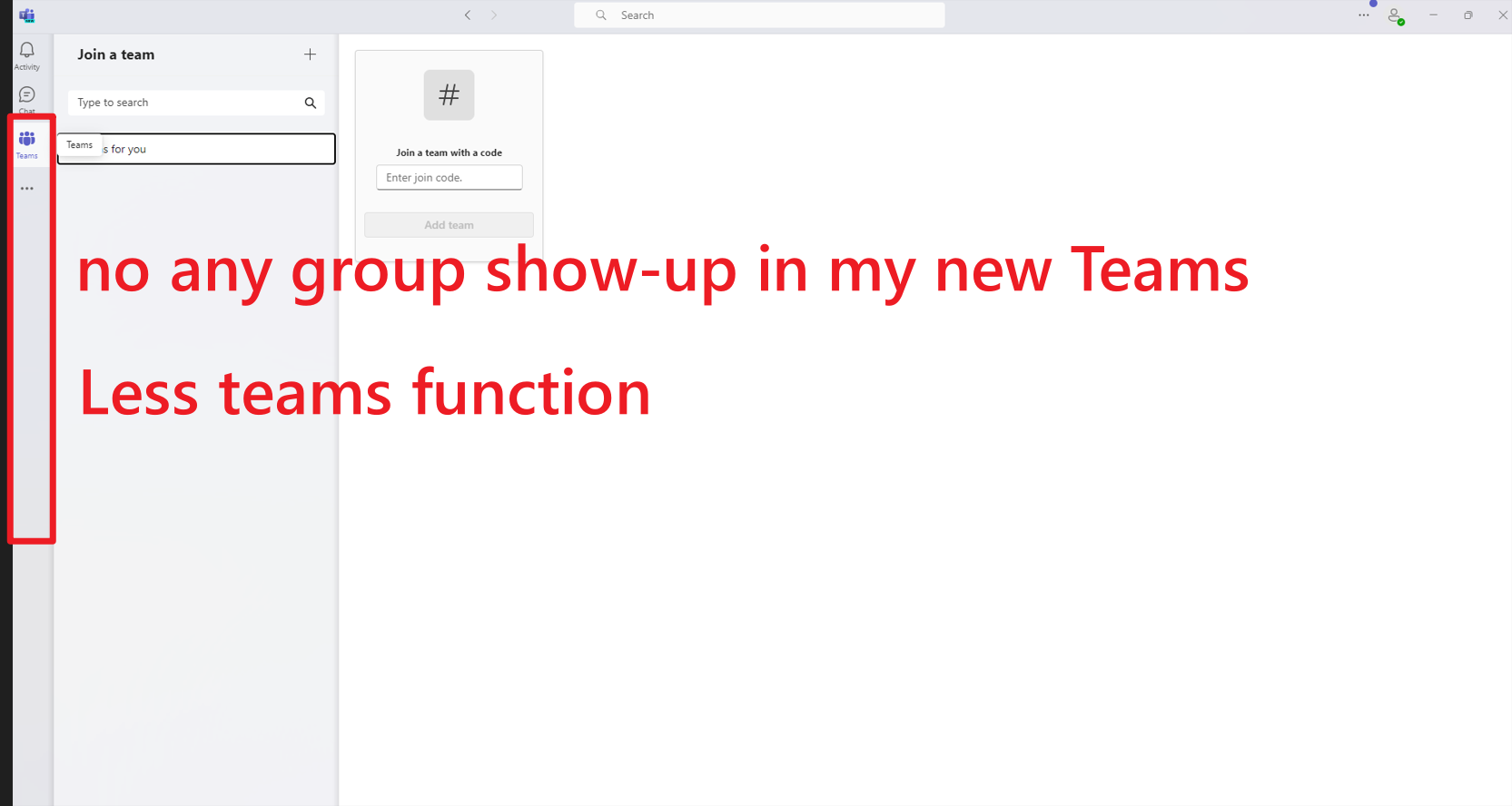Minimize the Teams window
Image resolution: width=1512 pixels, height=806 pixels.
click(1433, 15)
